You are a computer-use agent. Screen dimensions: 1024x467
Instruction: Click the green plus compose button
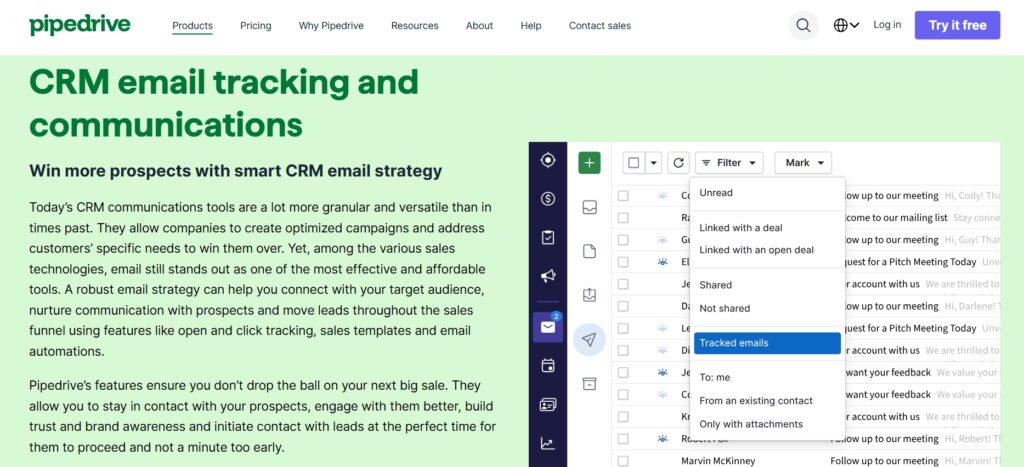click(x=589, y=163)
